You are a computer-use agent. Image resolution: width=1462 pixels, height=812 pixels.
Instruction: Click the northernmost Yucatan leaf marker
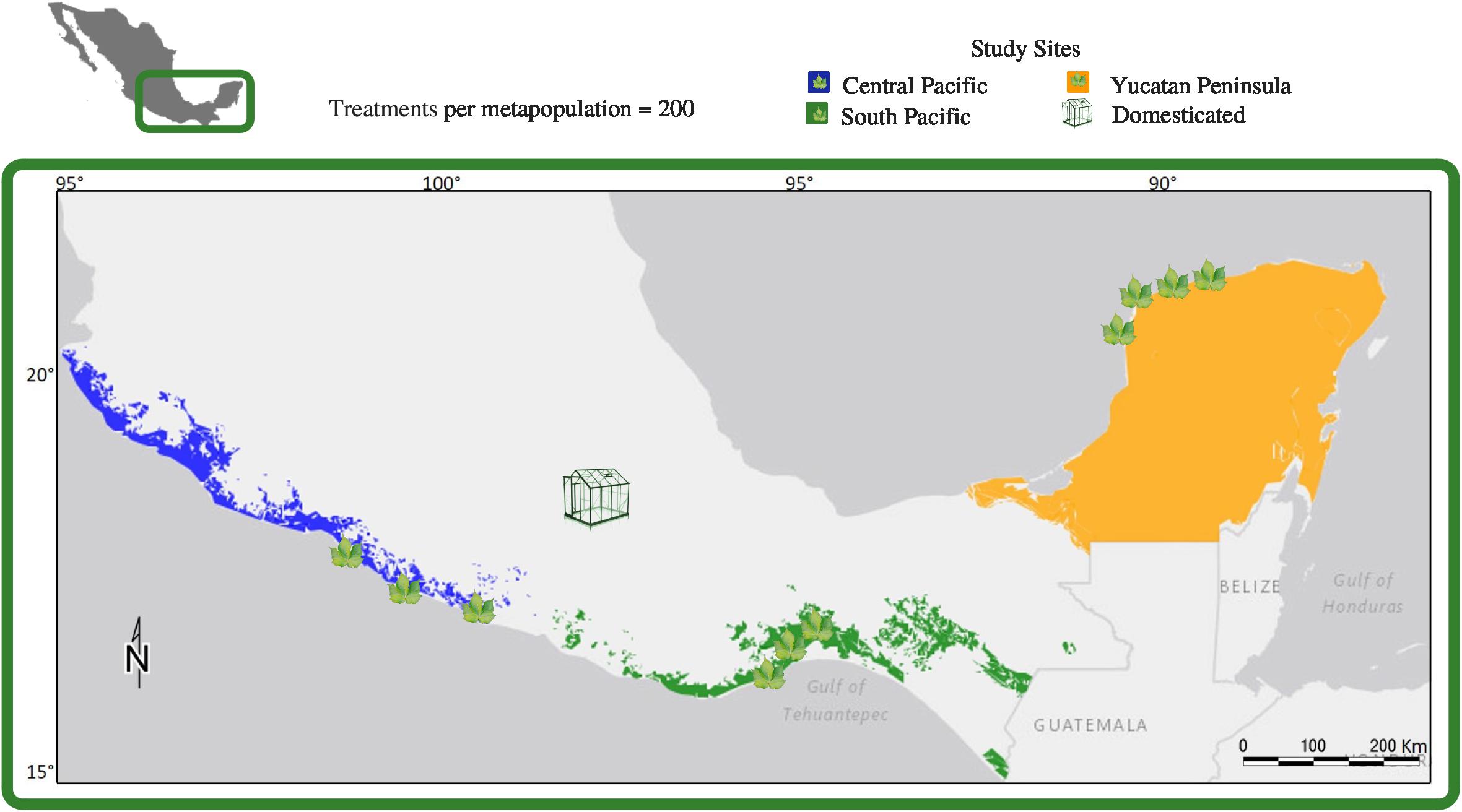[x=1209, y=275]
